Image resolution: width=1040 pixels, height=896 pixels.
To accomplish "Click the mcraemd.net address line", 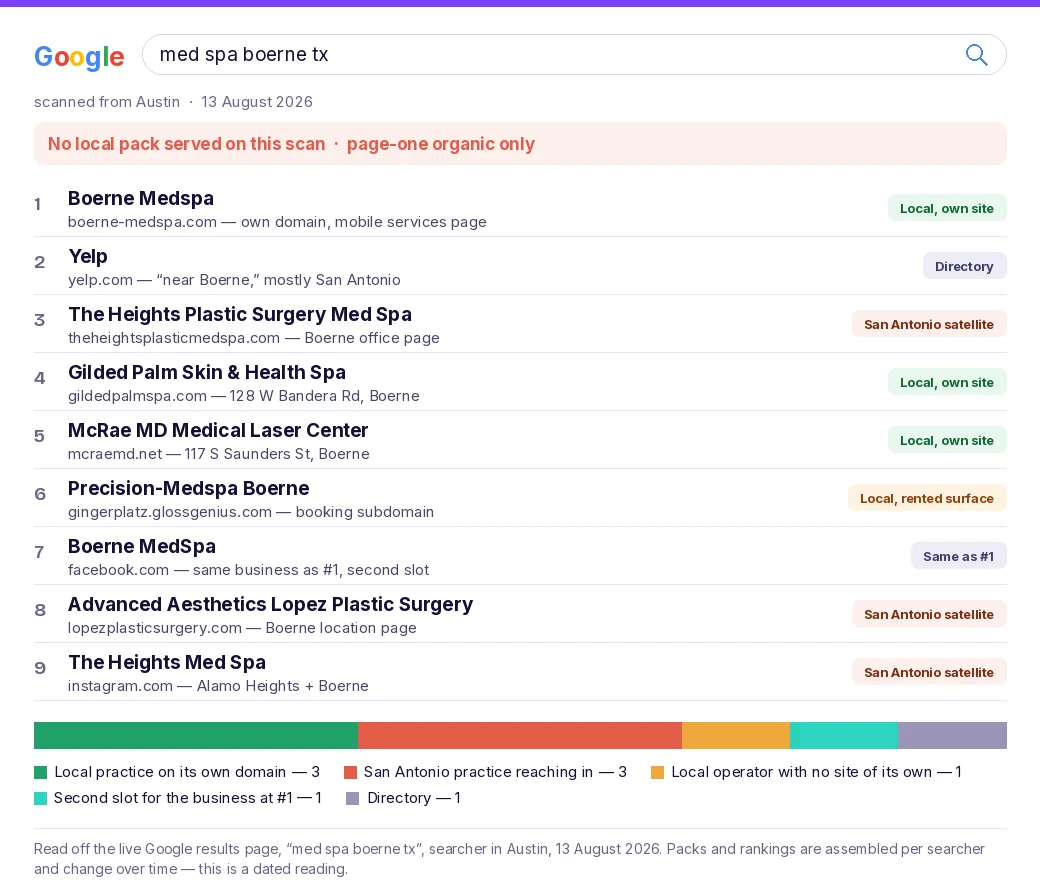I will pyautogui.click(x=218, y=454).
